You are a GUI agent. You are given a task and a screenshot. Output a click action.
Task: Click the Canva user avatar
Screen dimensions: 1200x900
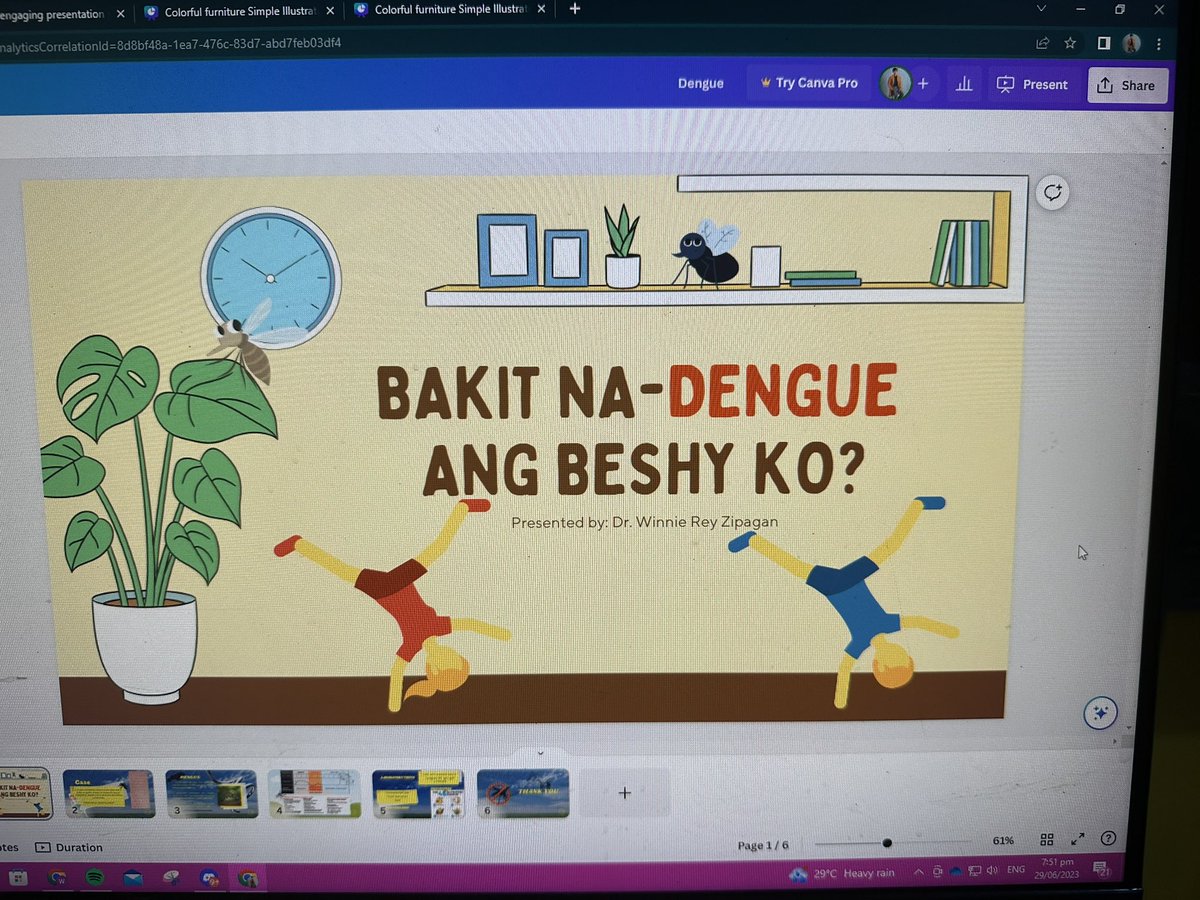point(894,84)
